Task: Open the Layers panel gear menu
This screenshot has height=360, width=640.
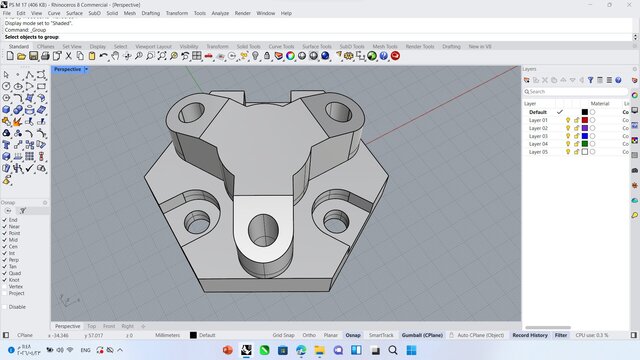Action: click(x=635, y=69)
